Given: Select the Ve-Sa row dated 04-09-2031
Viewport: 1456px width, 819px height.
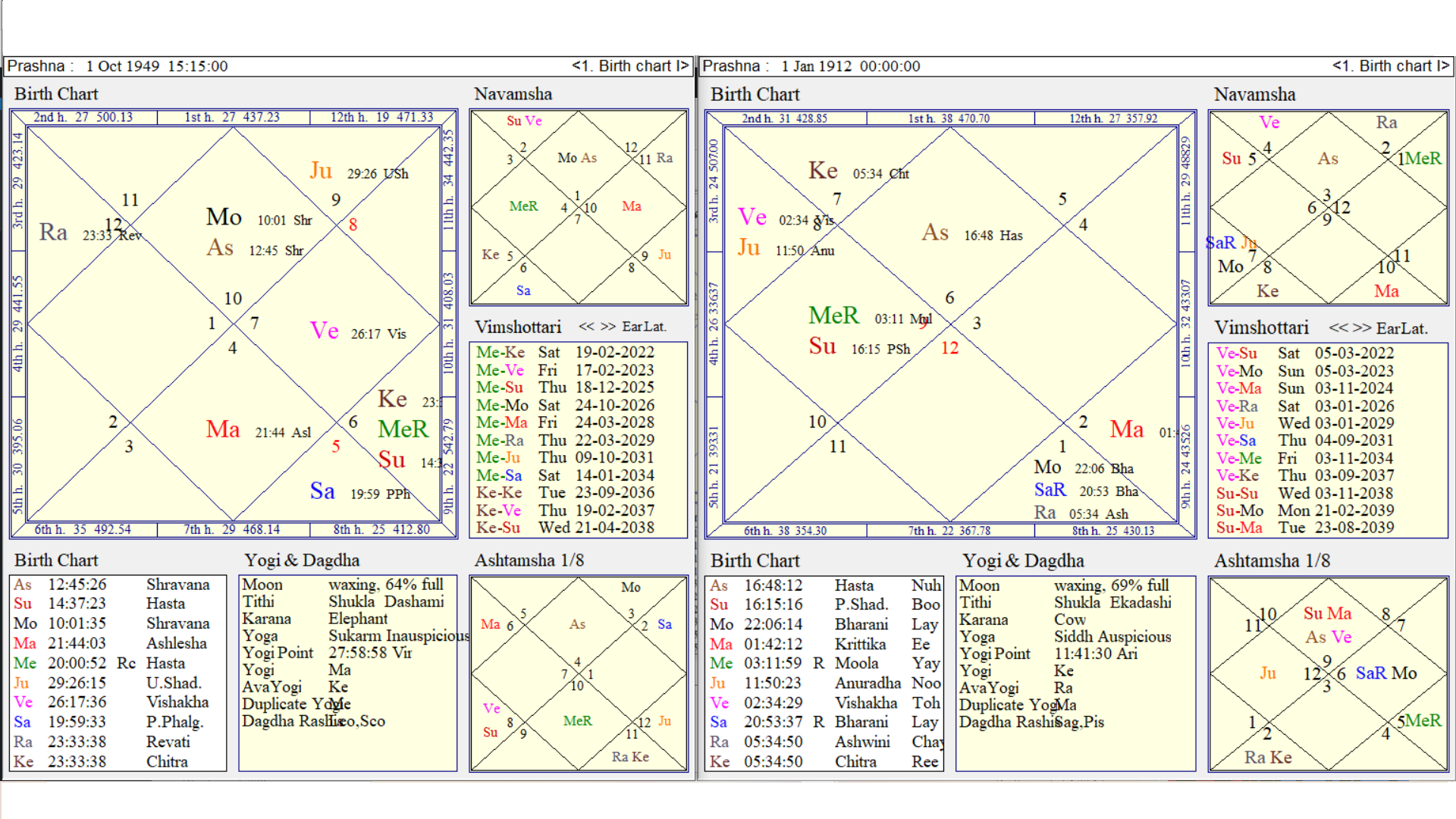Looking at the screenshot, I should click(1305, 441).
